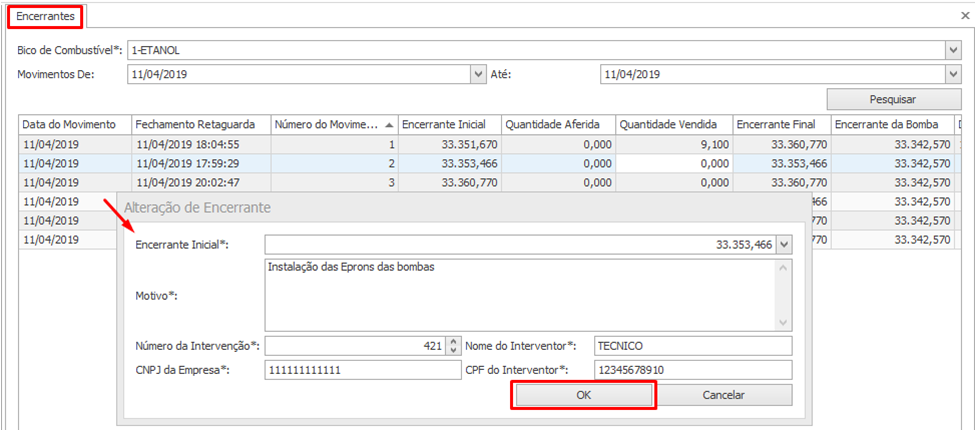Close the Encerrantes panel with X
The image size is (976, 431).
click(x=965, y=16)
